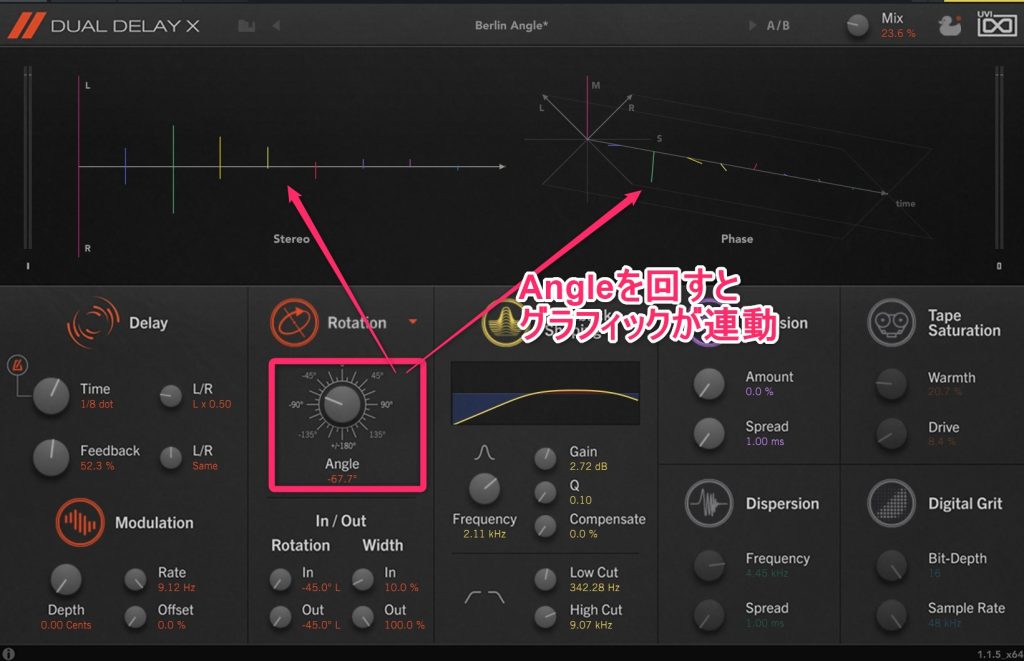Click the Dispersion section icon
Image resolution: width=1024 pixels, height=661 pixels.
click(x=708, y=503)
